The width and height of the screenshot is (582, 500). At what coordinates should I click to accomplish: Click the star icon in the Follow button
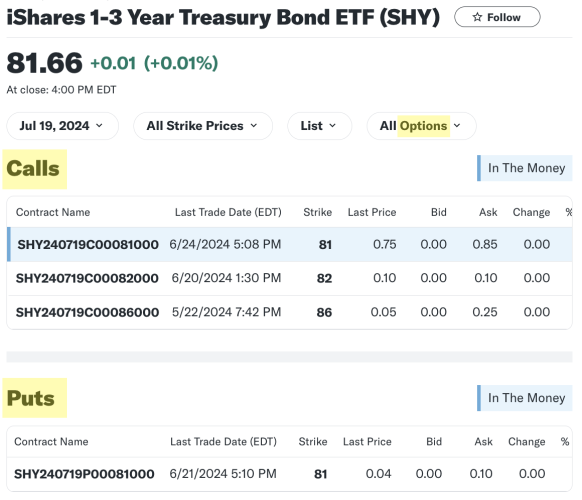[477, 17]
